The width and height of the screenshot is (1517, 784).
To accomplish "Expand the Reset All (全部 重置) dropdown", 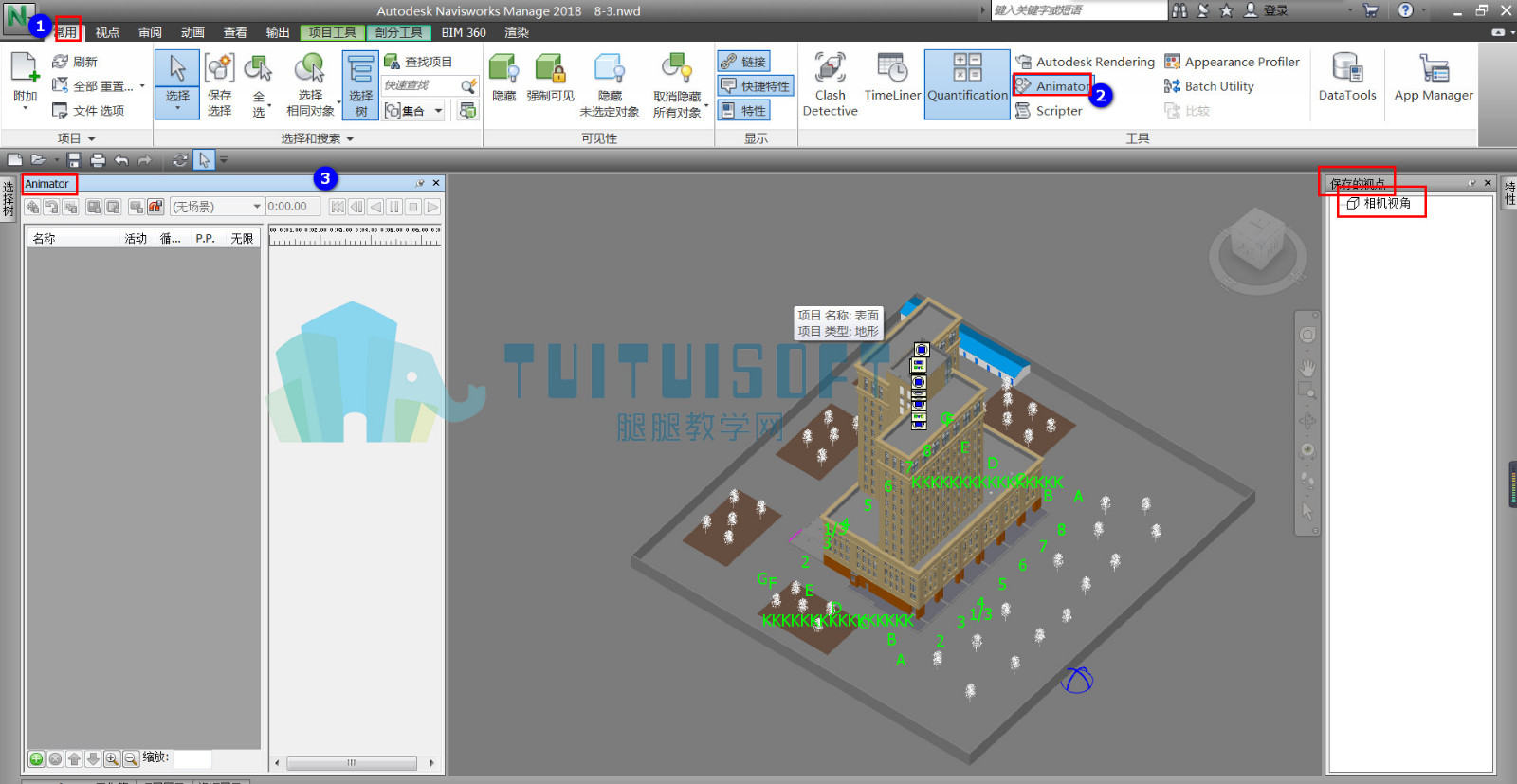I will pyautogui.click(x=142, y=86).
